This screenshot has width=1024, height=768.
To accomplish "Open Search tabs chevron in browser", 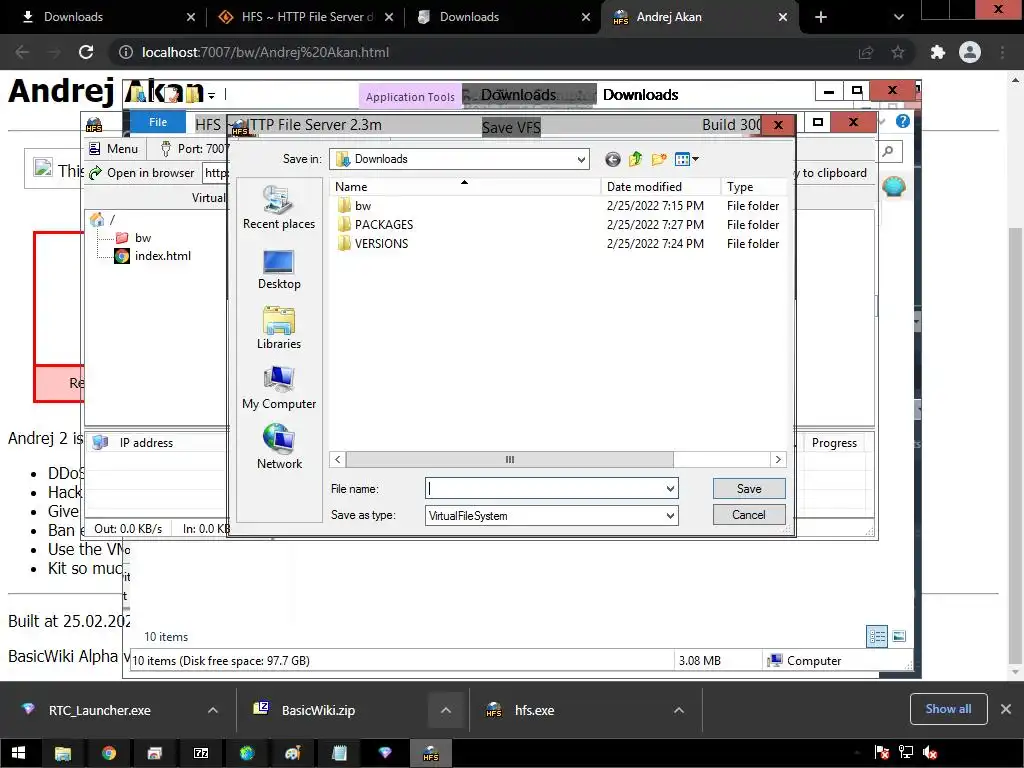I will pos(899,17).
